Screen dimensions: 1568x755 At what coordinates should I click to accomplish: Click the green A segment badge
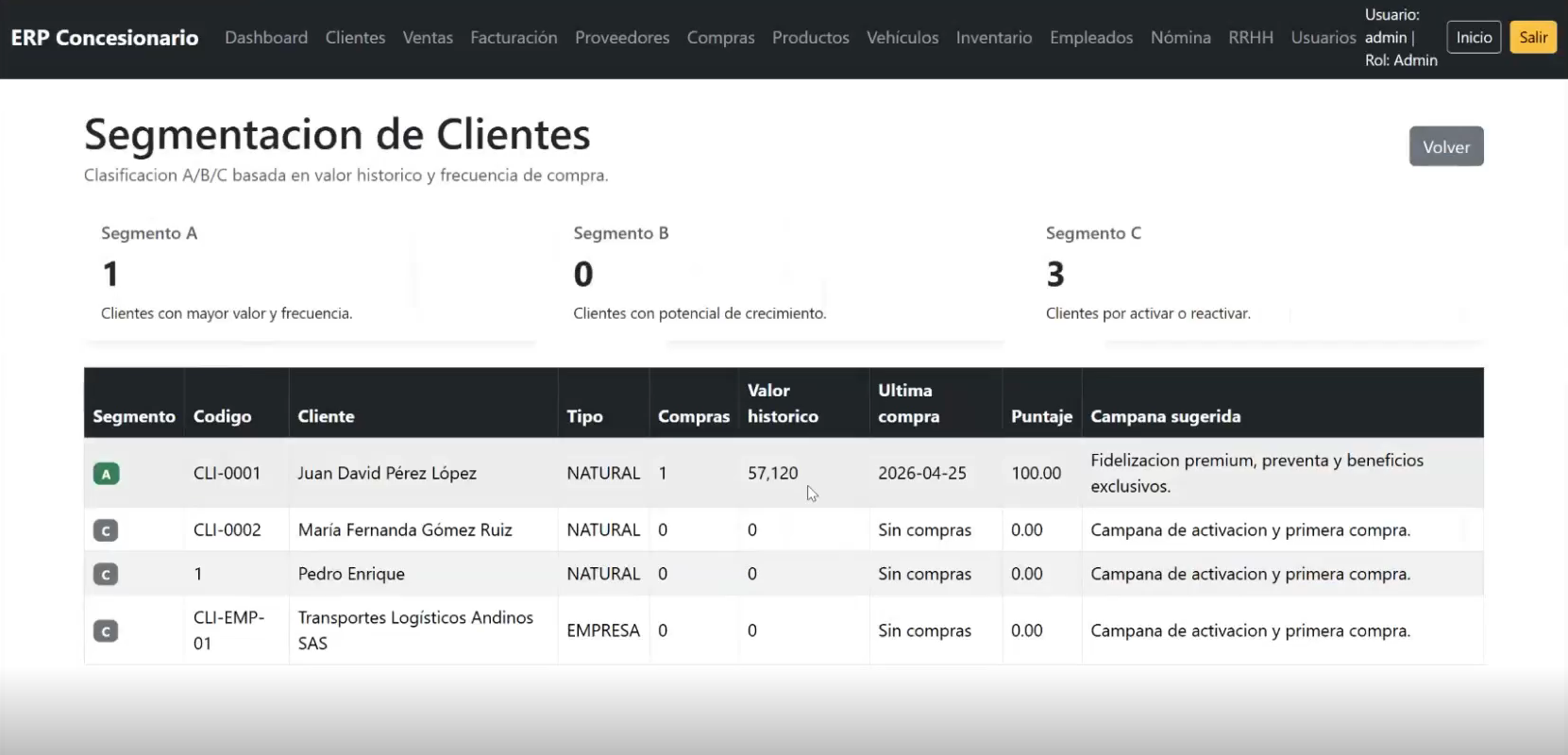point(106,474)
